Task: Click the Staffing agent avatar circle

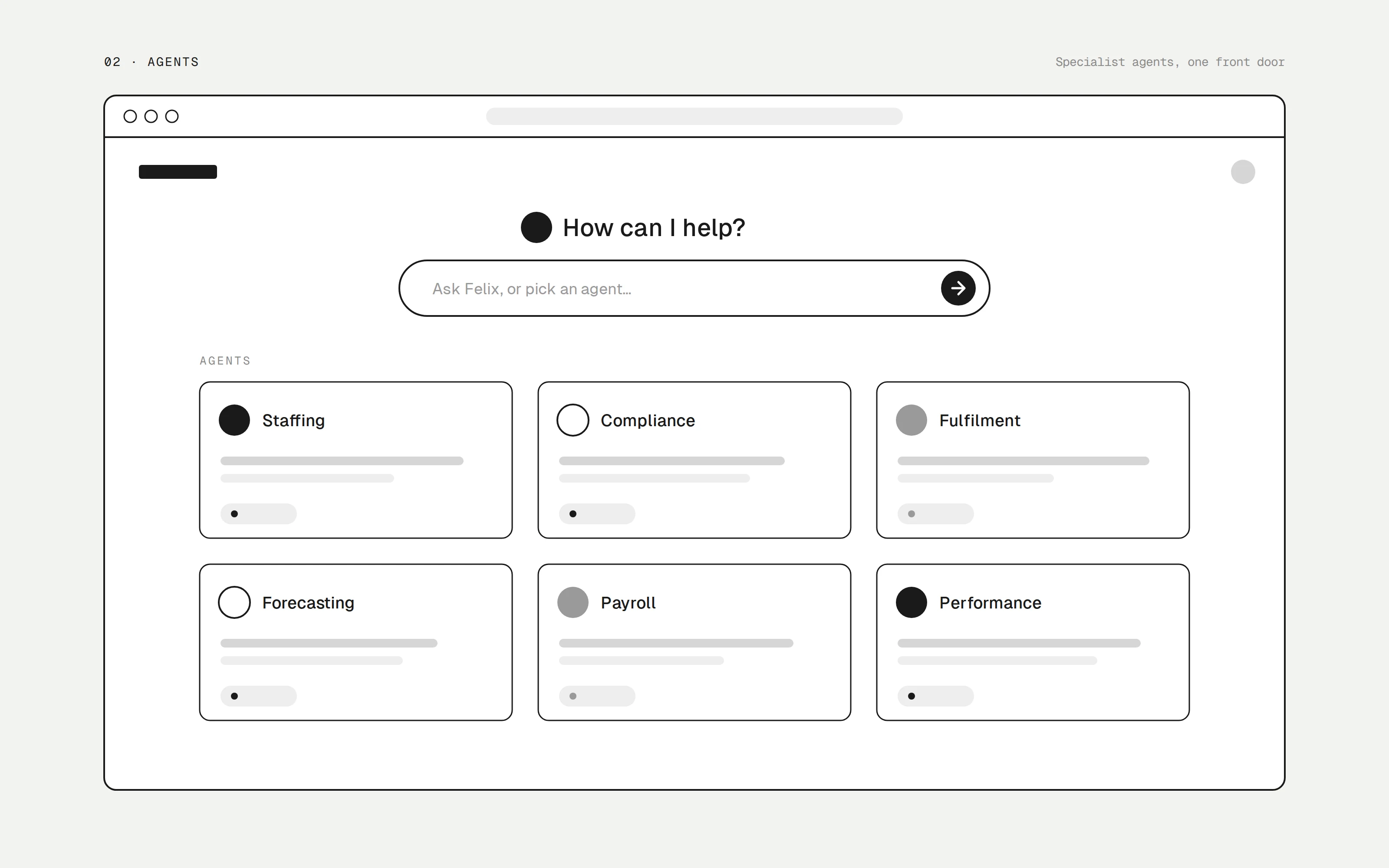Action: (x=234, y=420)
